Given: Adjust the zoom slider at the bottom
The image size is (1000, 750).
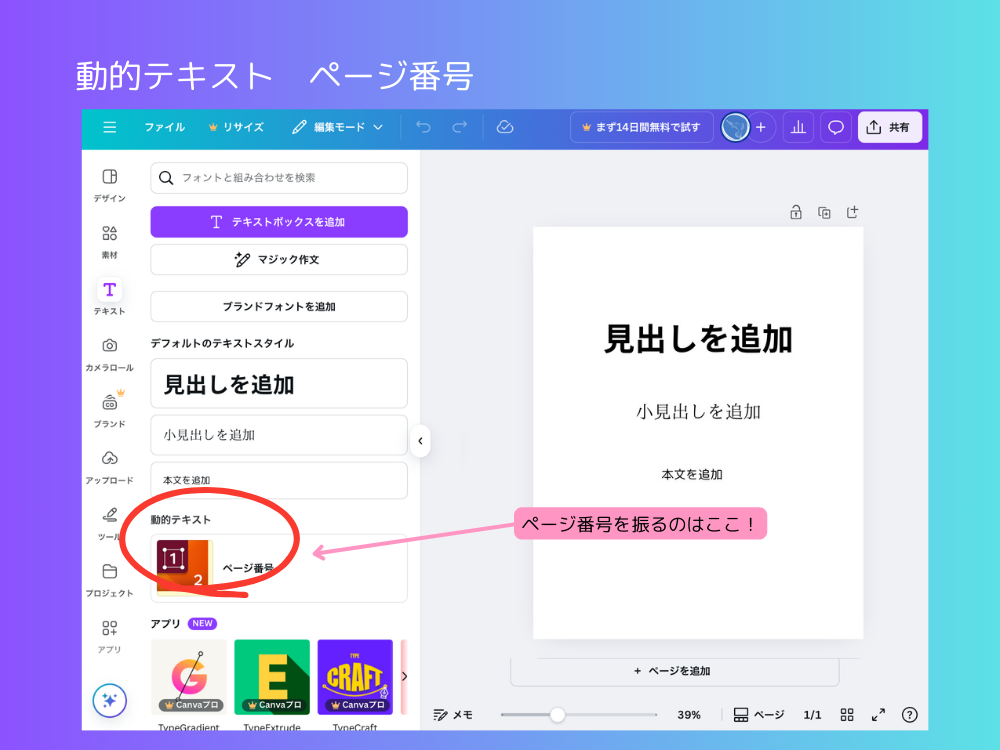Looking at the screenshot, I should point(557,714).
